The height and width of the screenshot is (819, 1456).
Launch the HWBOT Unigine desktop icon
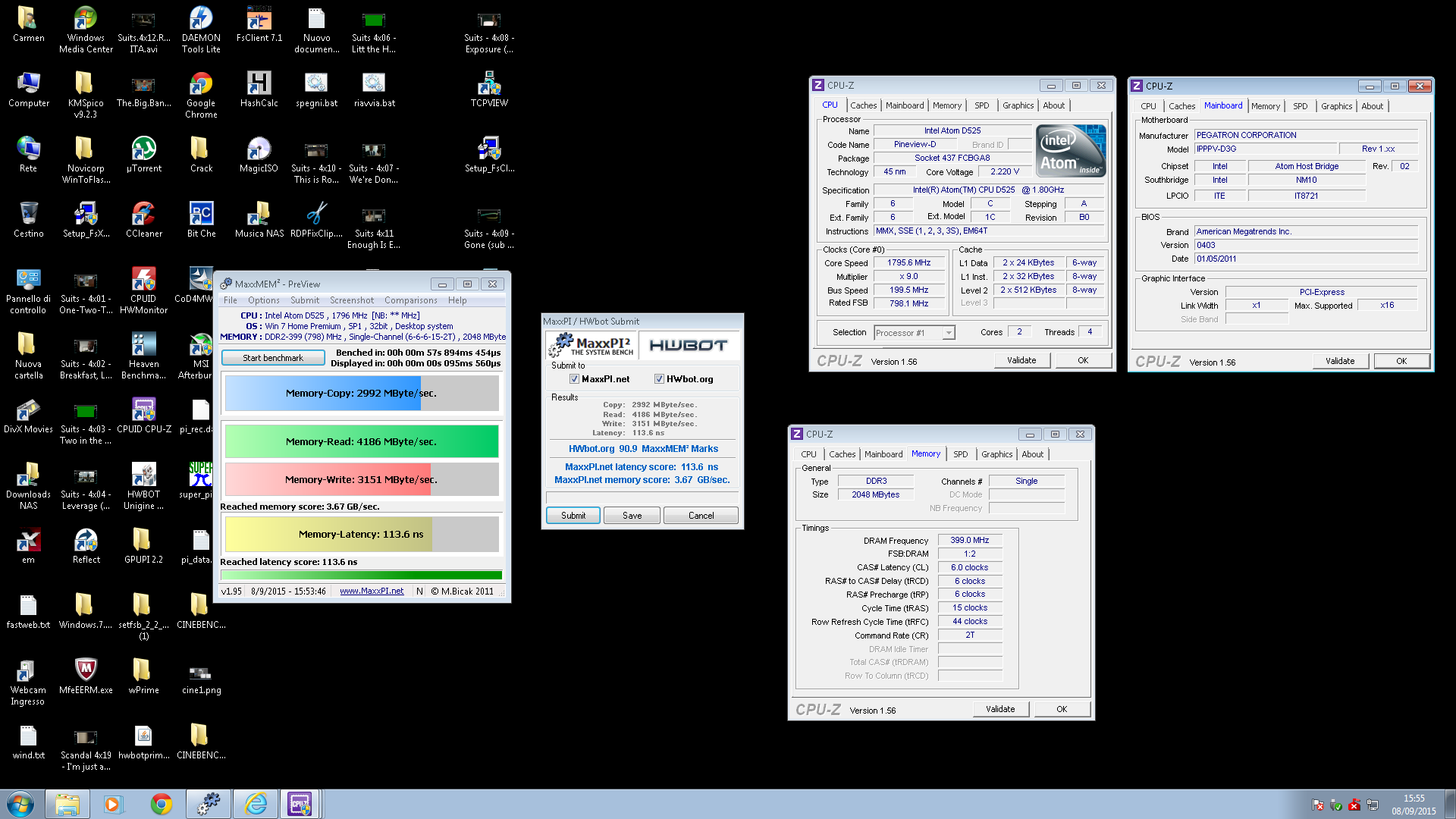(143, 487)
